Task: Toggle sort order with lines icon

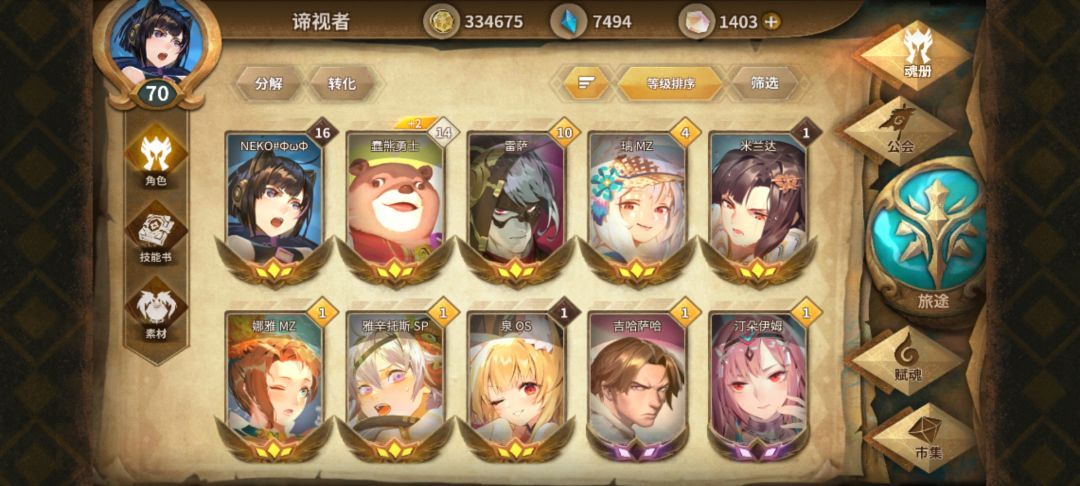Action: pyautogui.click(x=586, y=83)
